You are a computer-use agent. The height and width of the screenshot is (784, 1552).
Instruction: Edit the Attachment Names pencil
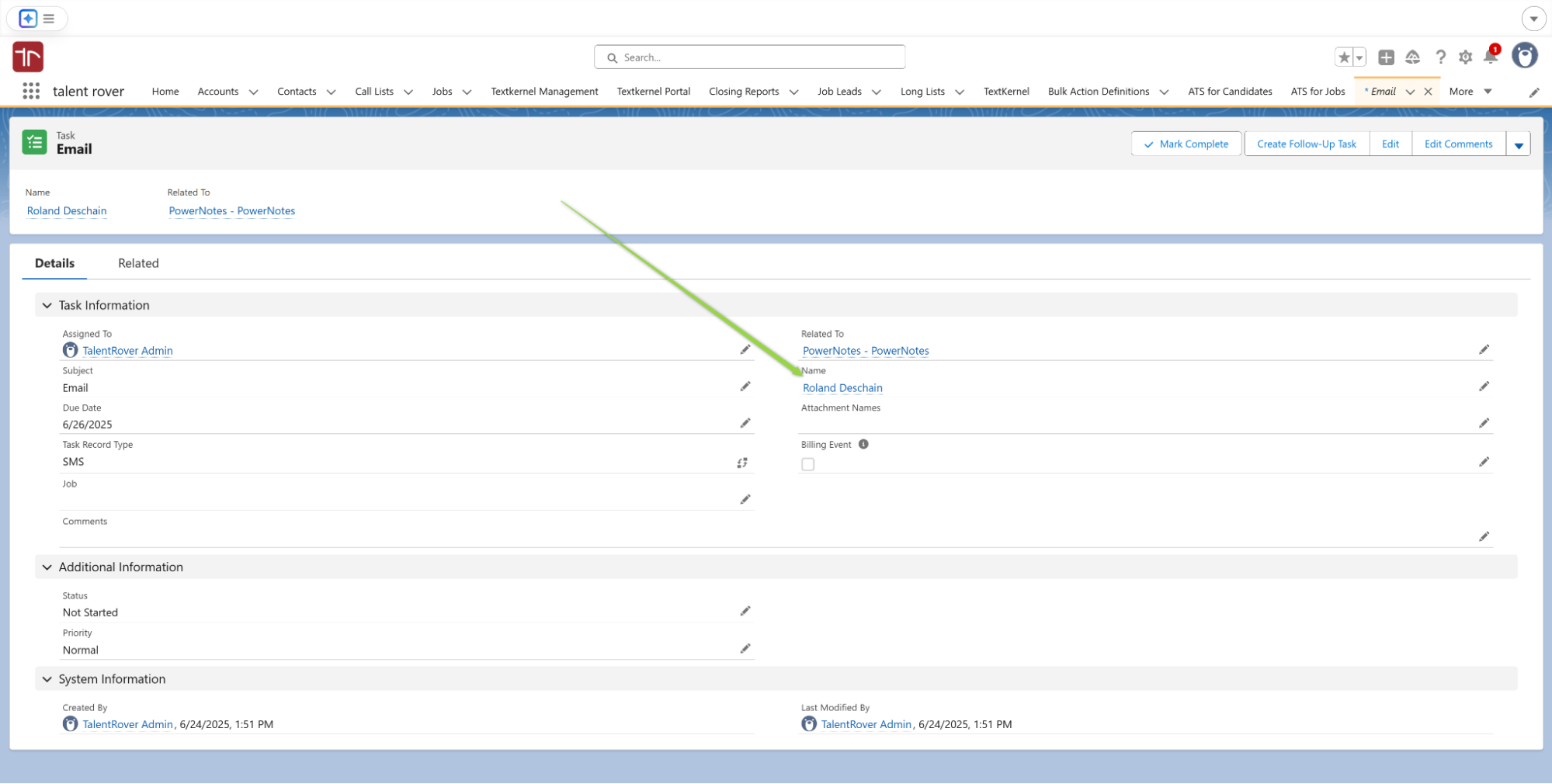(1484, 423)
